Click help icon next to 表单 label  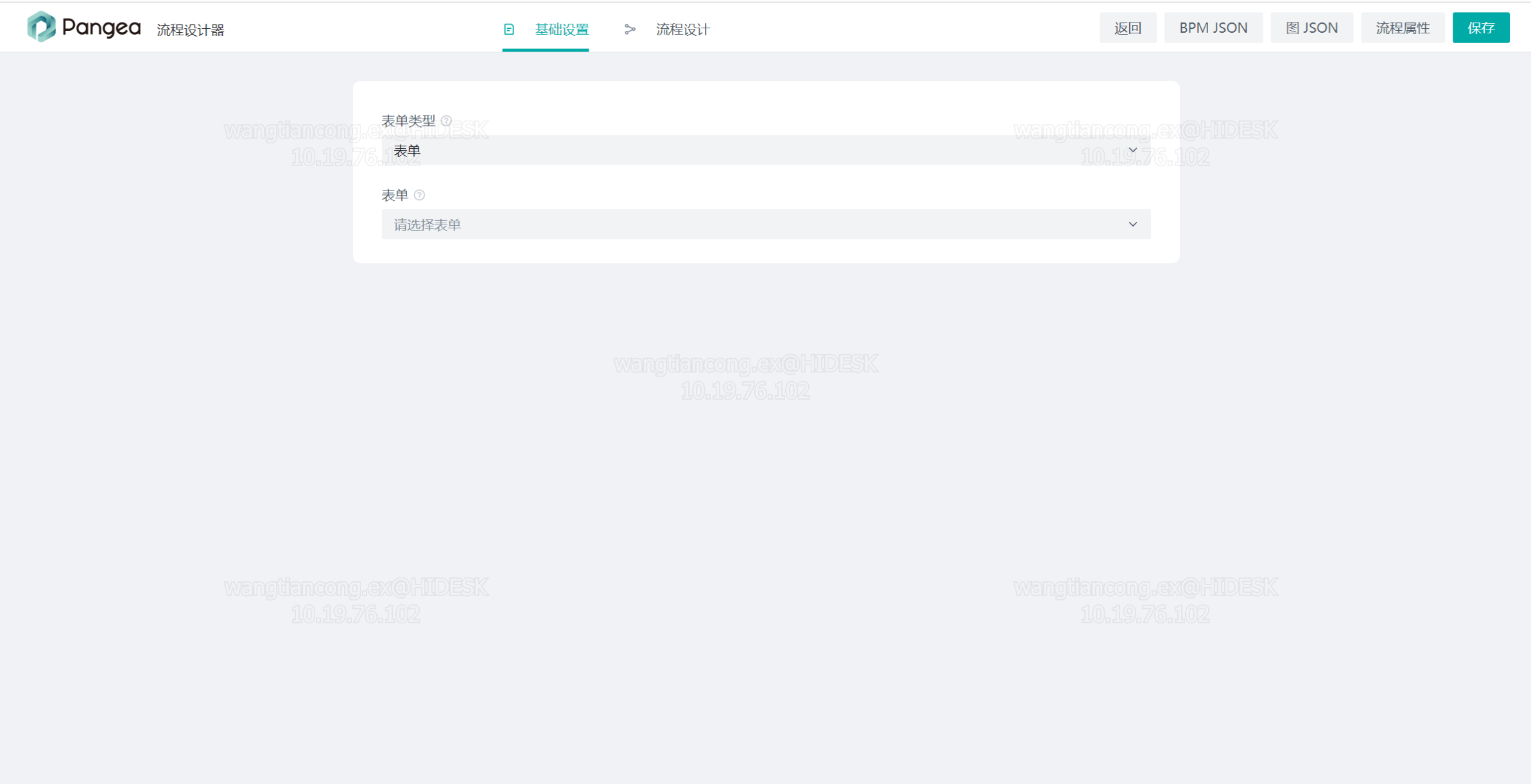coord(420,195)
